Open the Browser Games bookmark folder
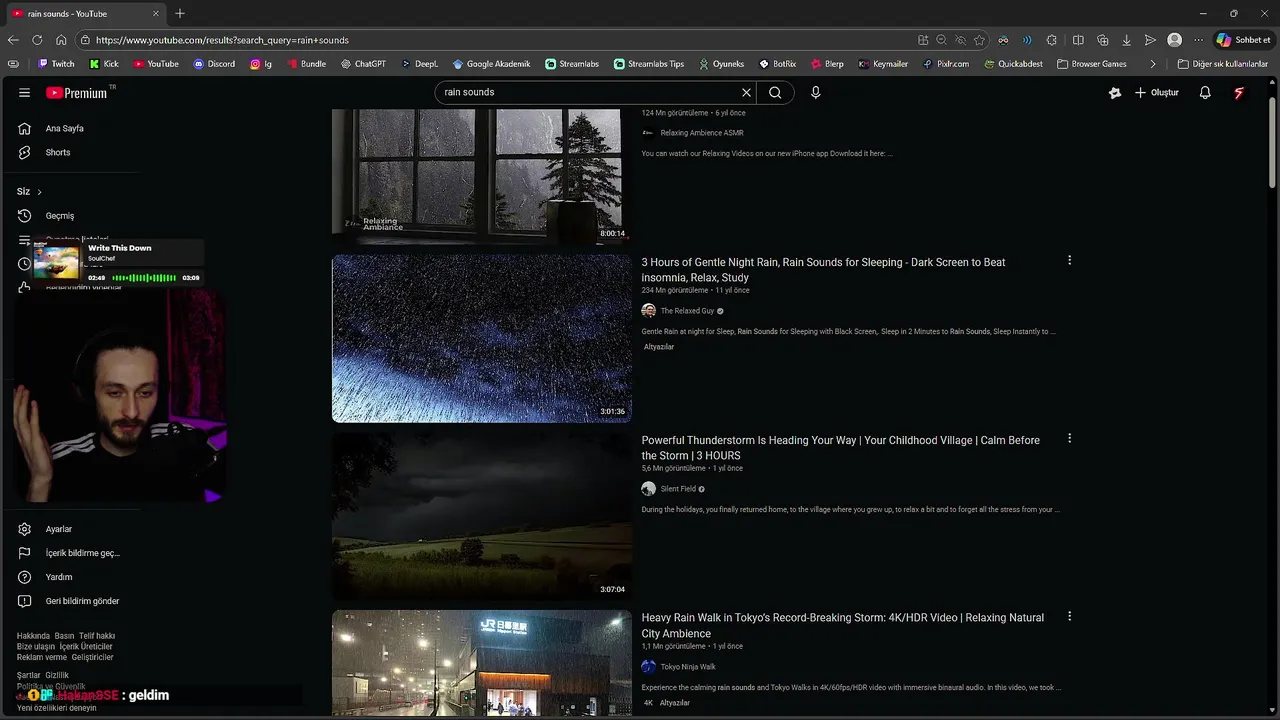Viewport: 1280px width, 720px height. (1092, 64)
